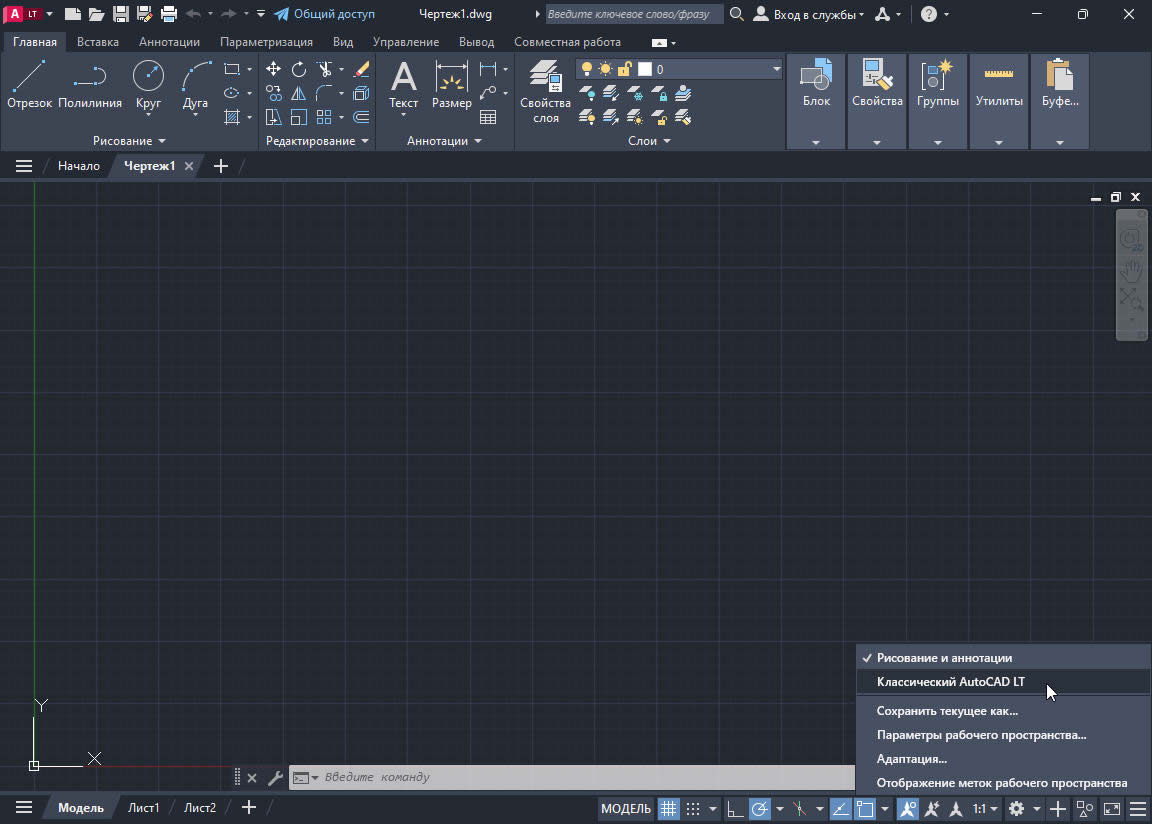
Task: Open the layer name dropdown list
Action: click(x=776, y=69)
